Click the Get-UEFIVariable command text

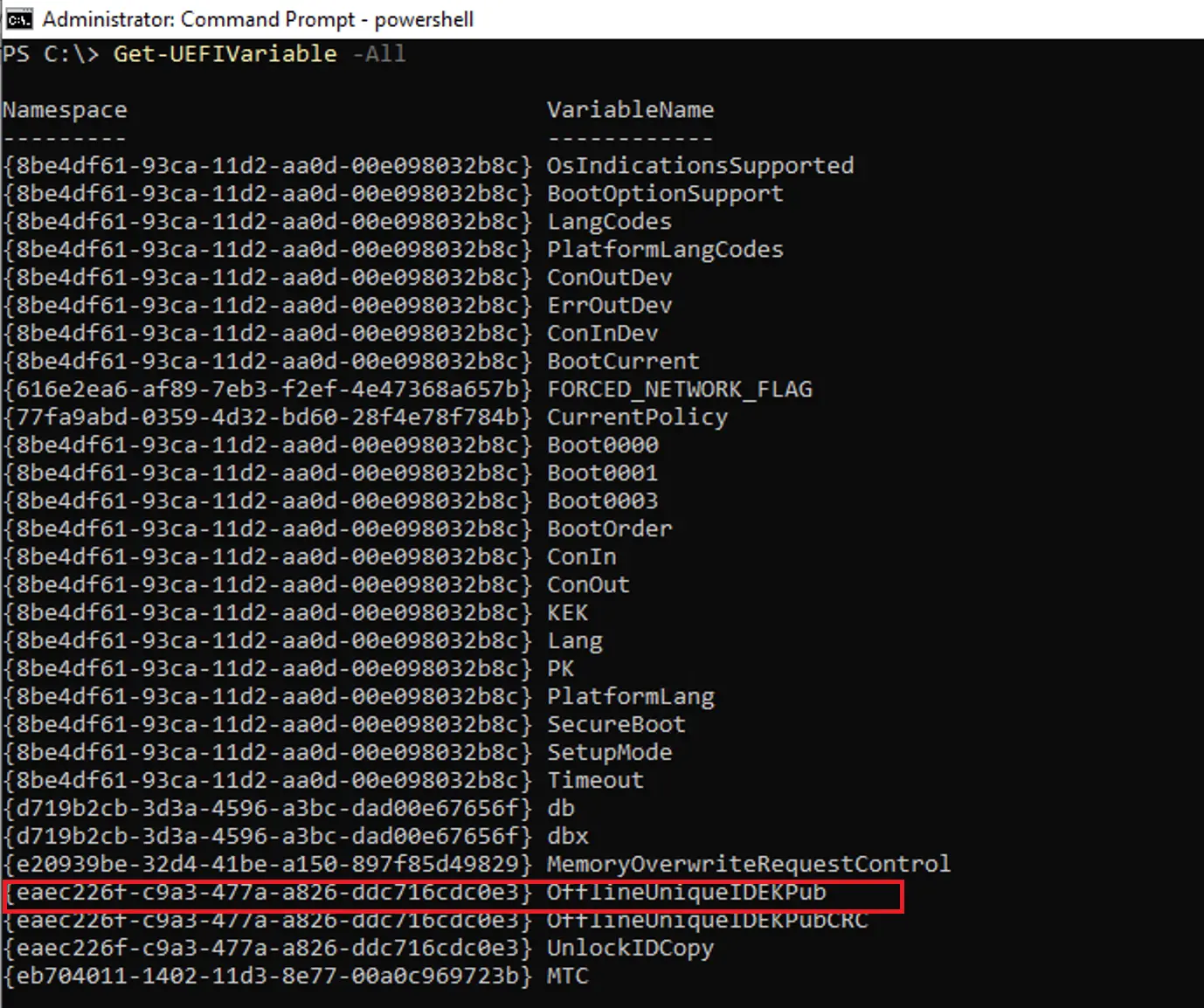[x=225, y=54]
